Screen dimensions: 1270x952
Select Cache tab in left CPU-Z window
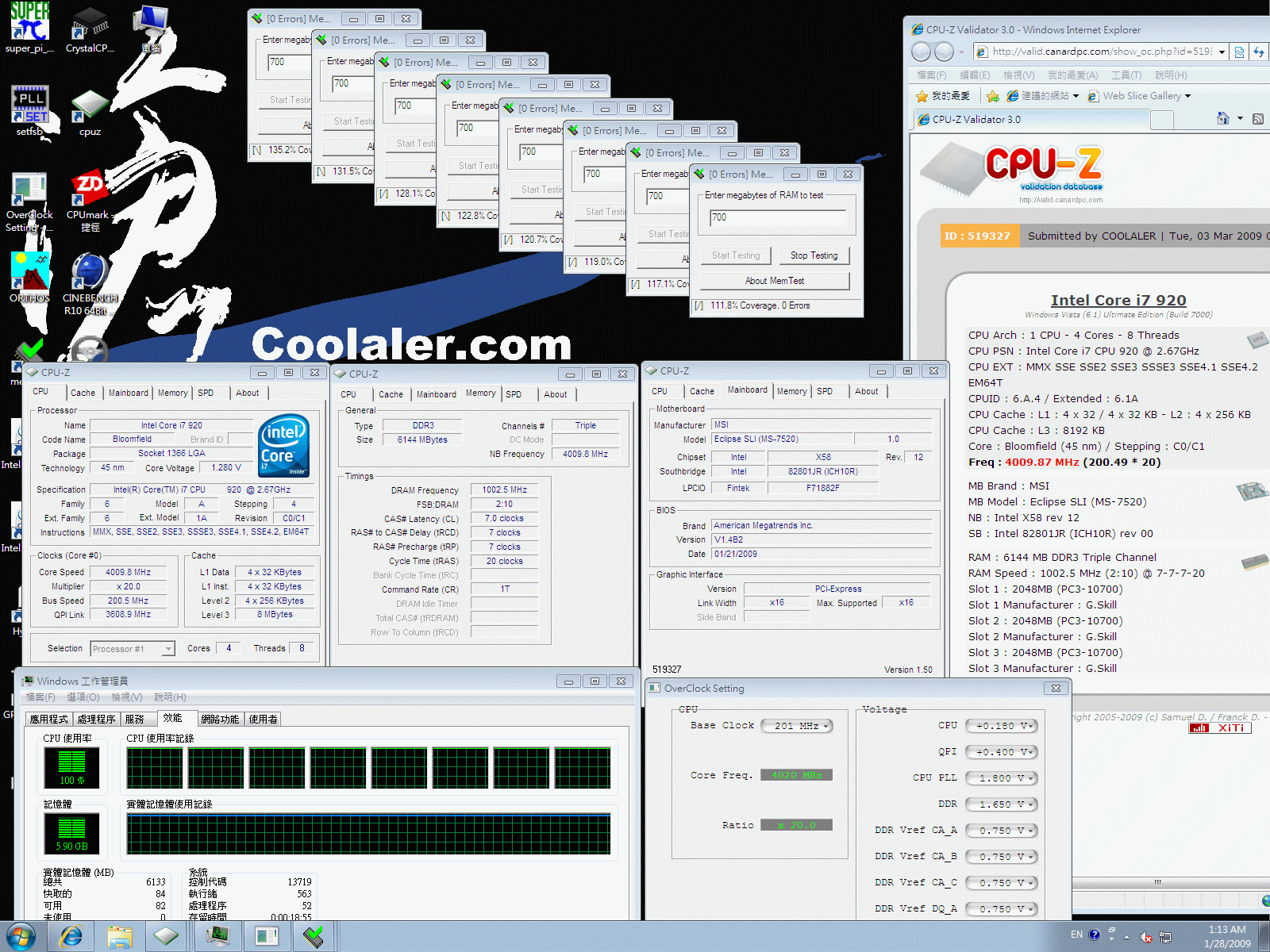click(x=83, y=393)
